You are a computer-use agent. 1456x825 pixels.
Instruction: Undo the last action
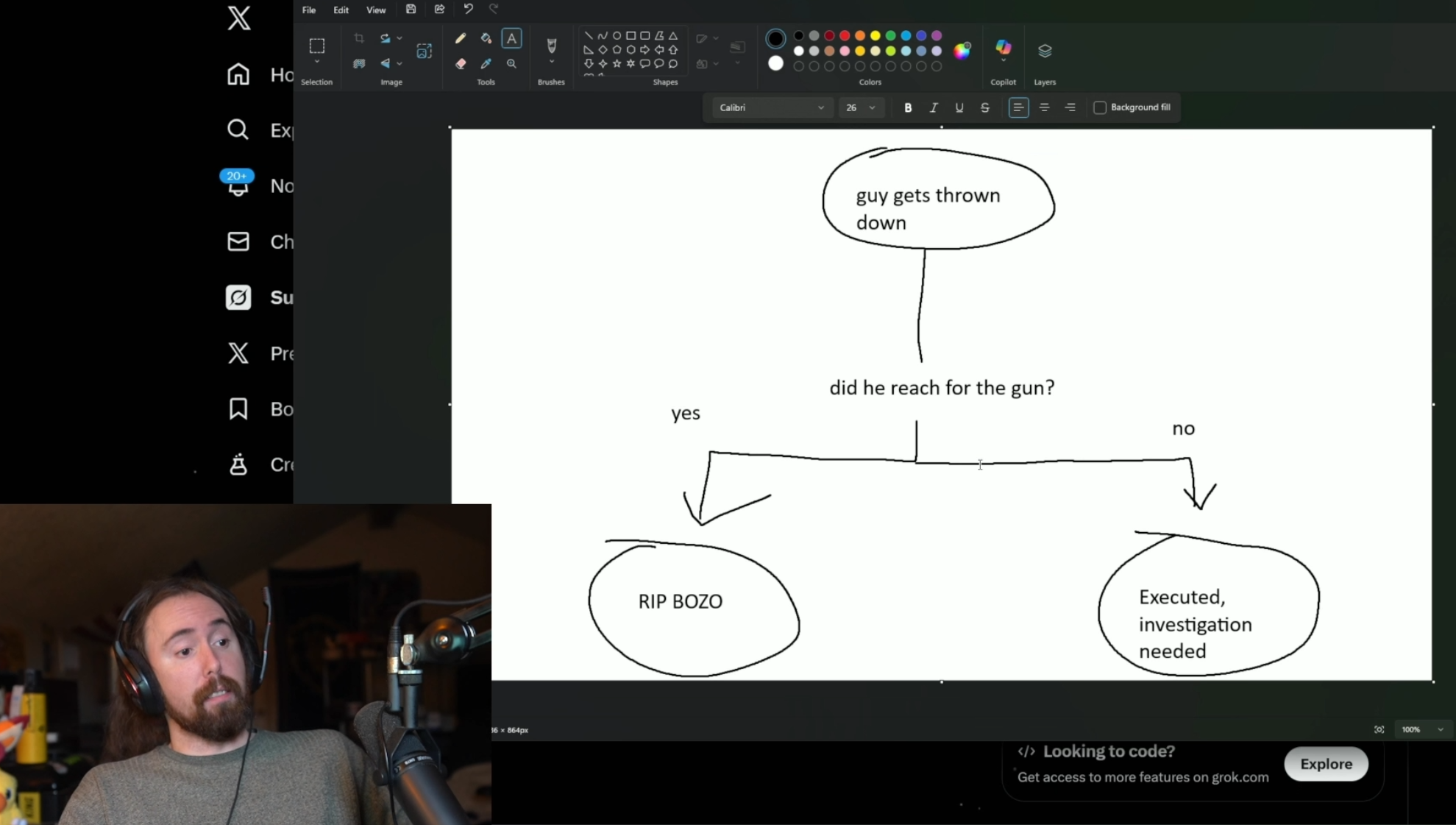[468, 10]
